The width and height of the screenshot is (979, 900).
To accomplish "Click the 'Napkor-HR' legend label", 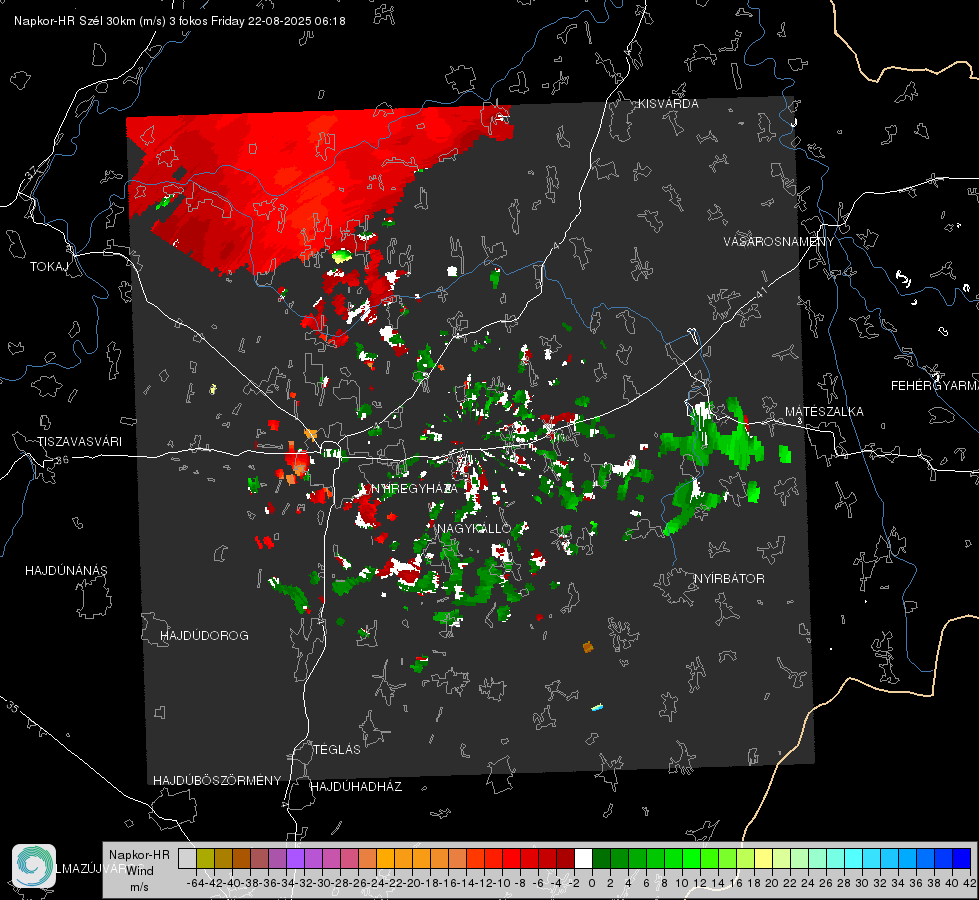I will tap(139, 854).
